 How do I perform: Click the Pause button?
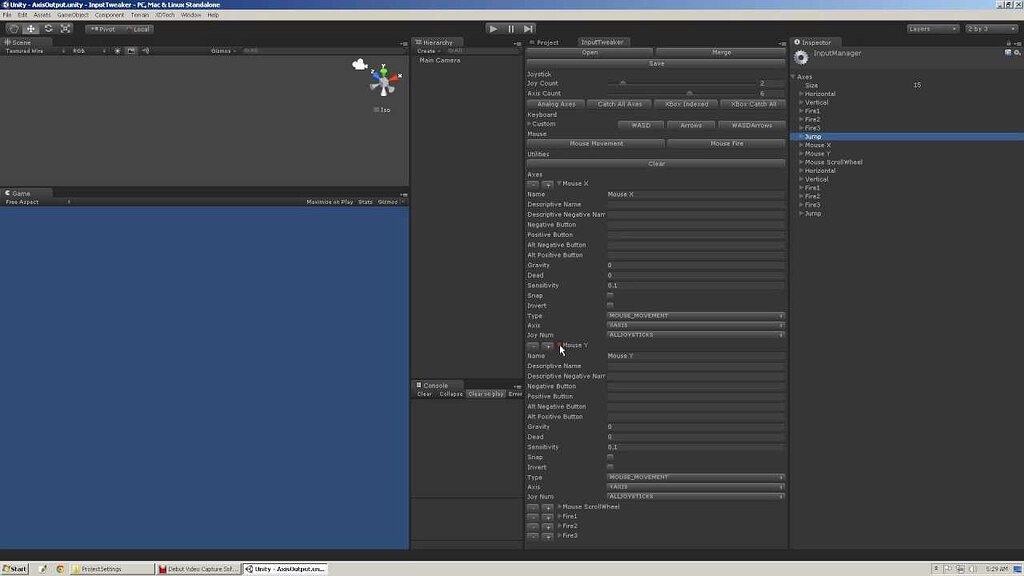(x=511, y=28)
